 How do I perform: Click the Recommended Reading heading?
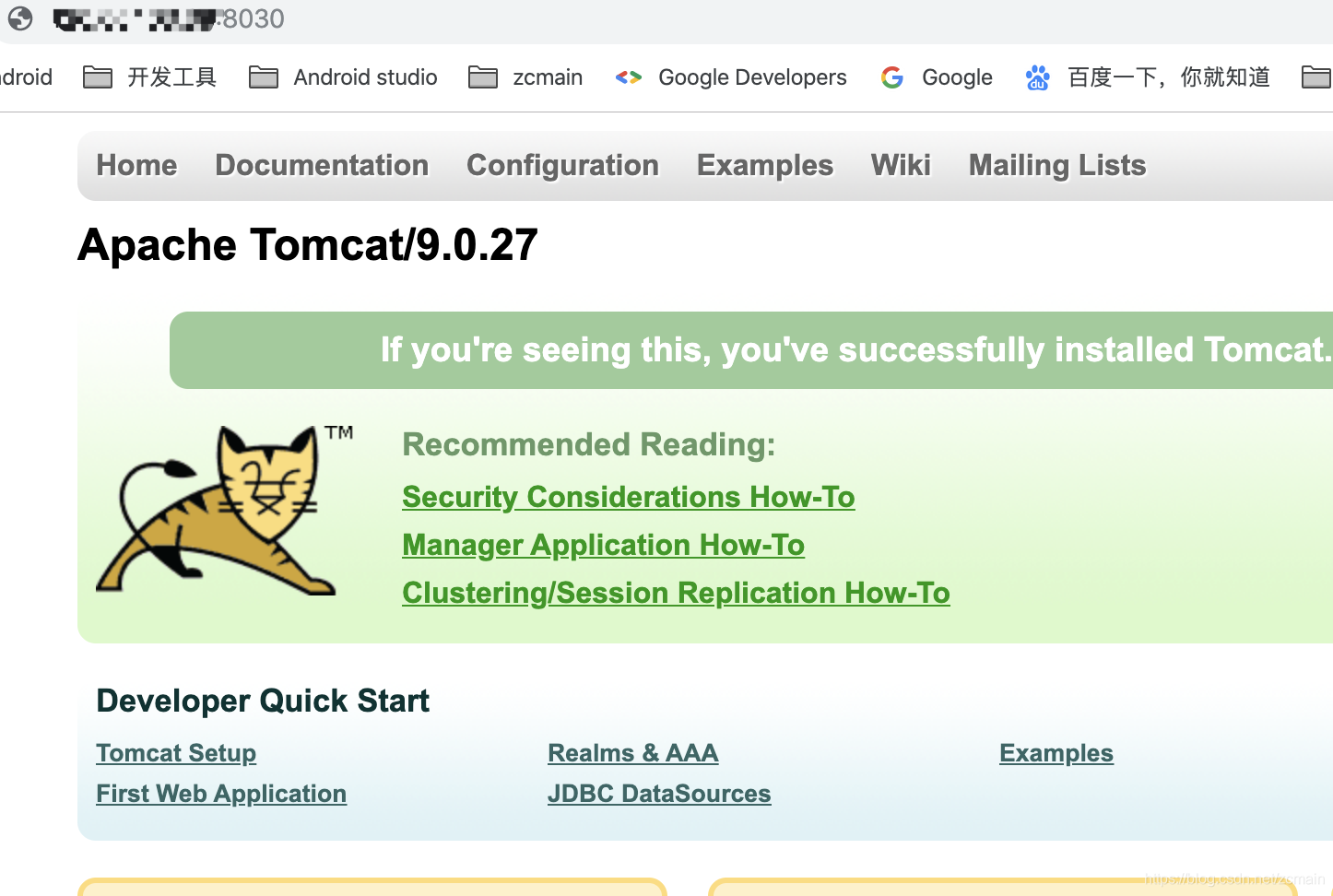(589, 444)
